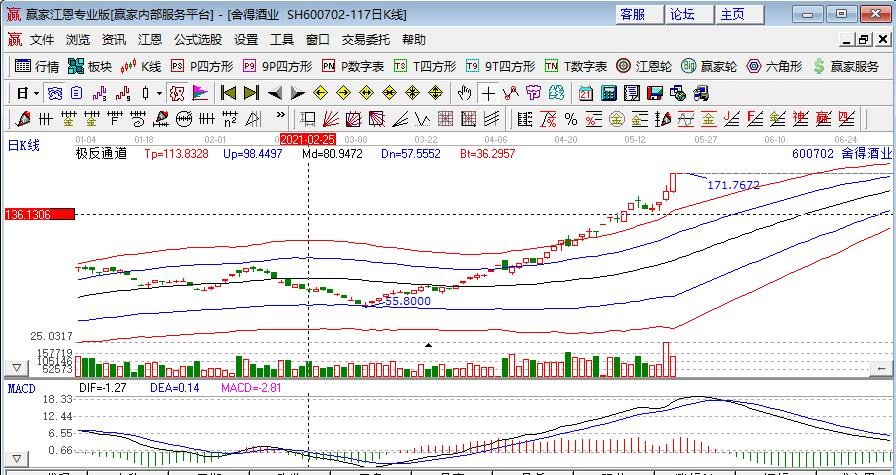The height and width of the screenshot is (475, 896).
Task: Click the 客服 customer service button
Action: point(639,14)
